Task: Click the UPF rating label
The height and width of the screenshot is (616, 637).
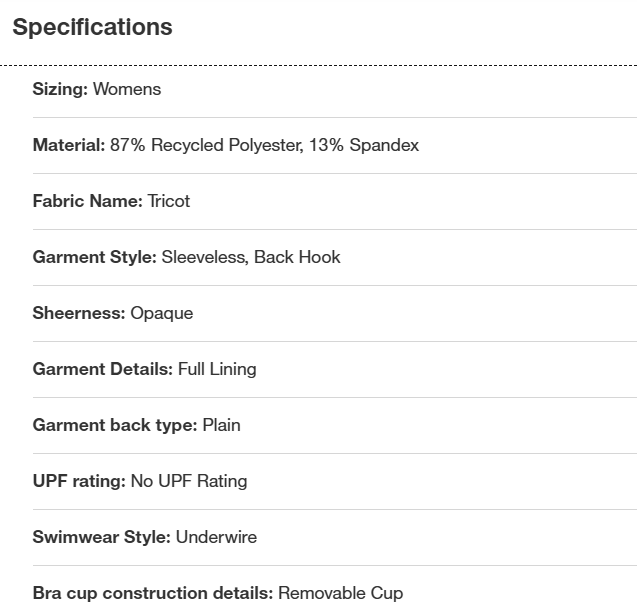Action: point(79,481)
